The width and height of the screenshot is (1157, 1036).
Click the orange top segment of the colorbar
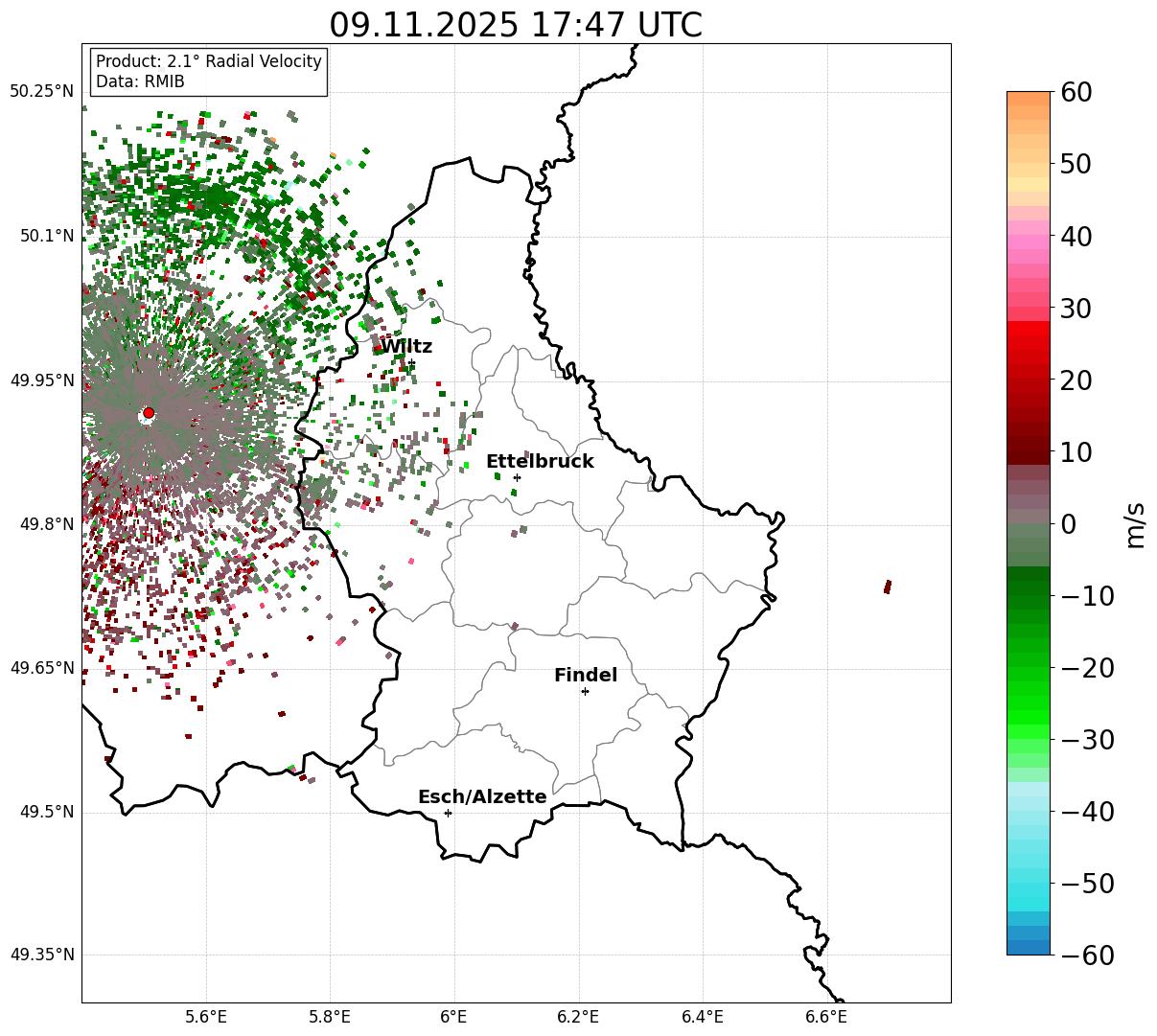tap(1029, 99)
